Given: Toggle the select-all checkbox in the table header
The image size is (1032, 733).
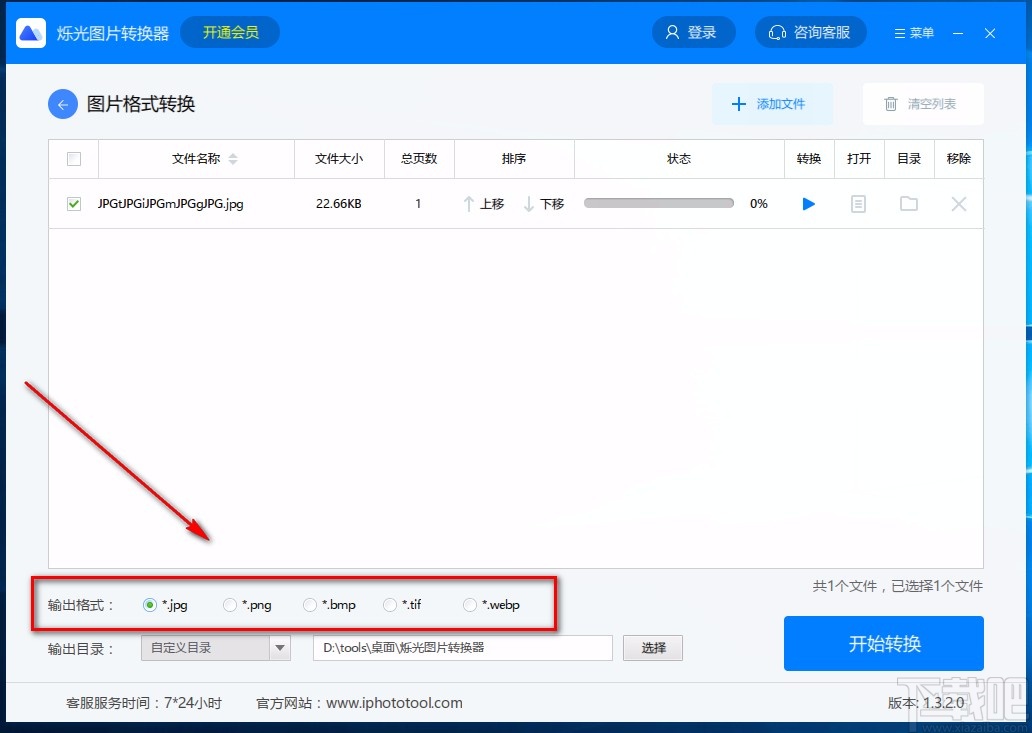Looking at the screenshot, I should tap(73, 158).
